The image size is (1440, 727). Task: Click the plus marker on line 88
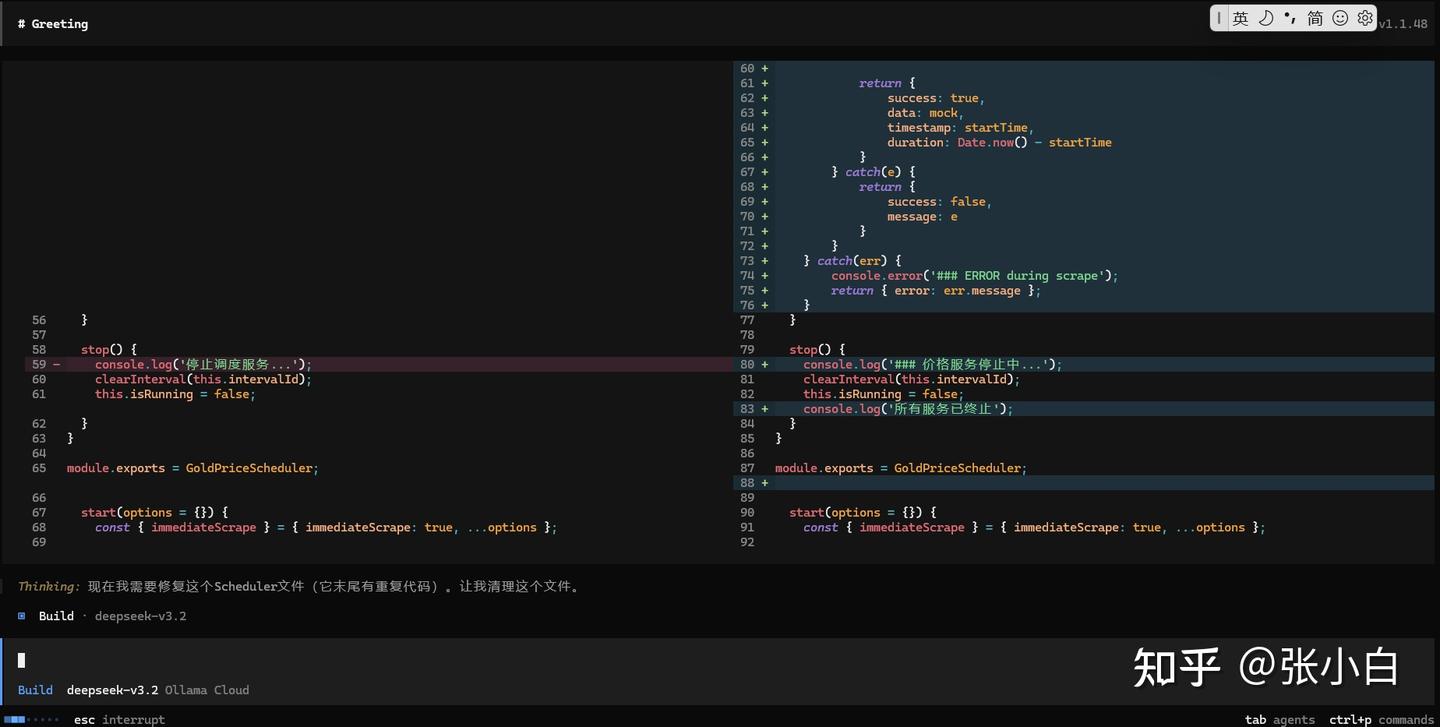(x=765, y=483)
